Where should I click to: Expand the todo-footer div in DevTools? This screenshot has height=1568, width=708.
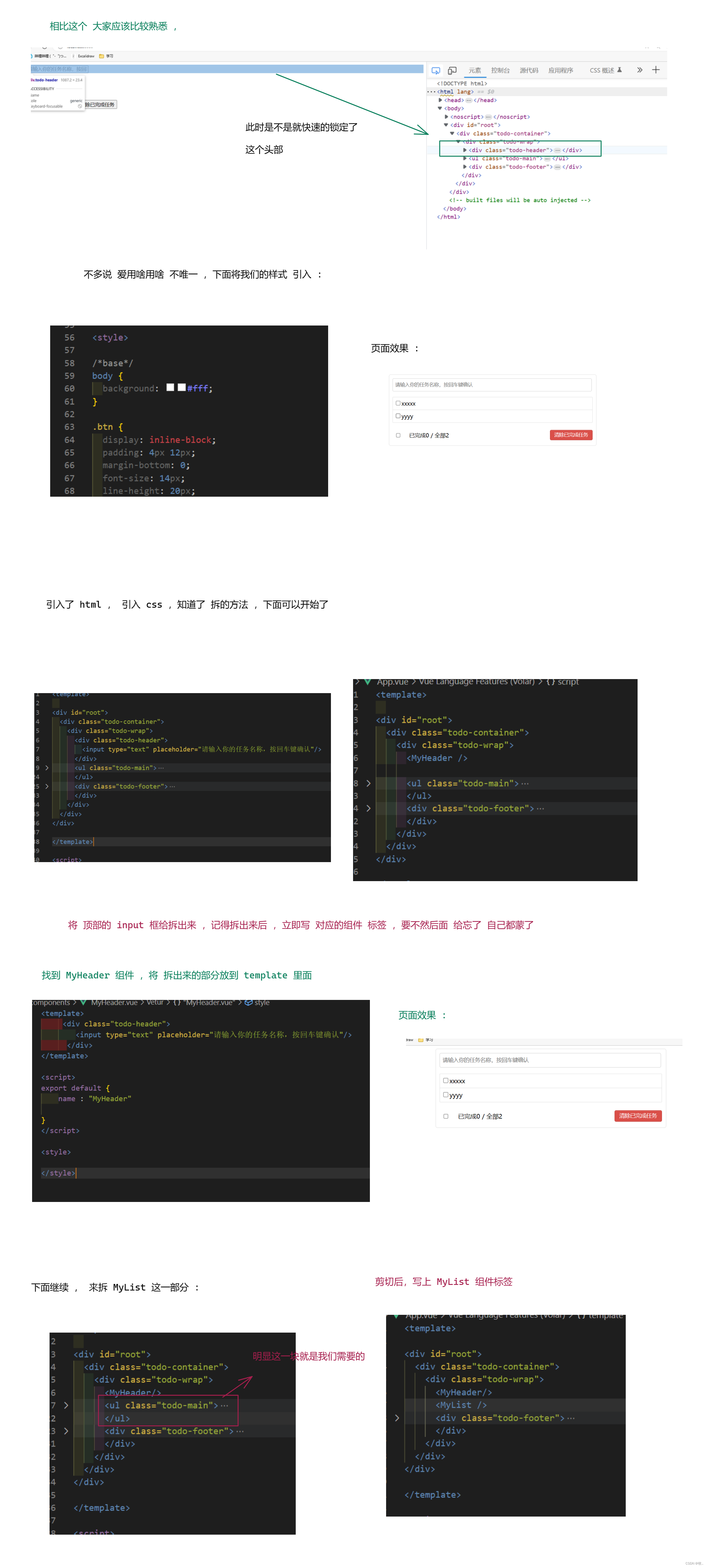point(465,167)
